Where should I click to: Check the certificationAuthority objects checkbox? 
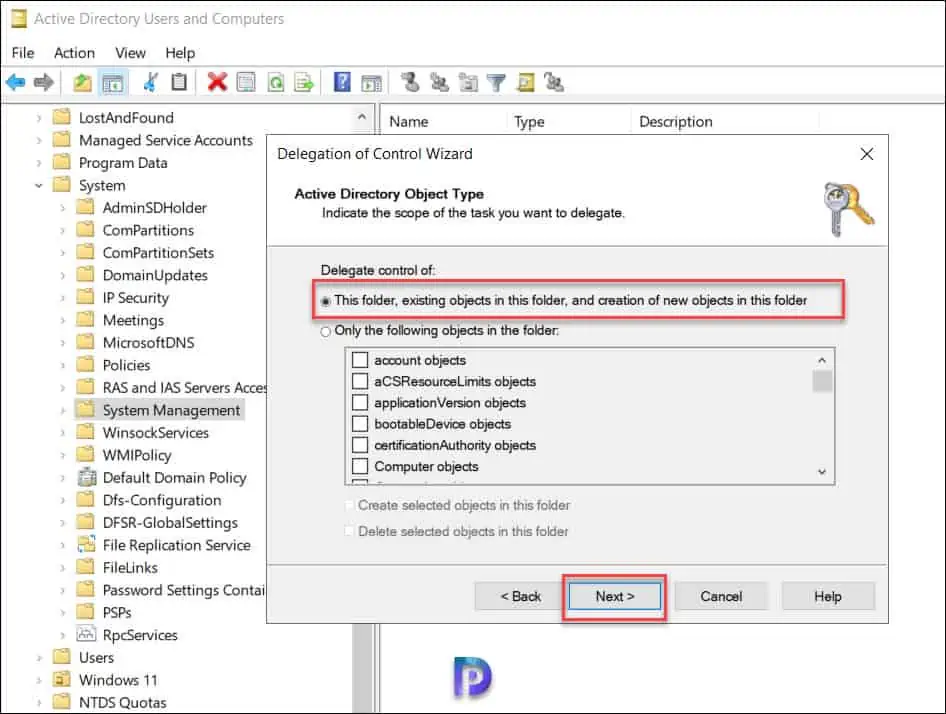[360, 445]
